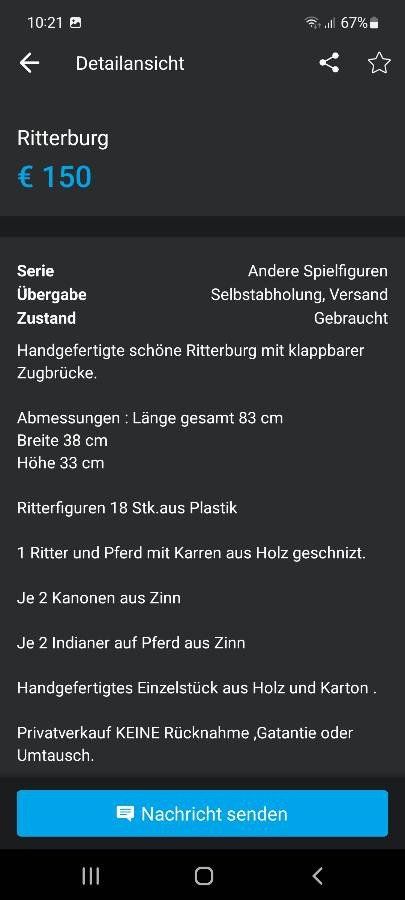405x900 pixels.
Task: Click Nachricht senden button
Action: tap(202, 813)
